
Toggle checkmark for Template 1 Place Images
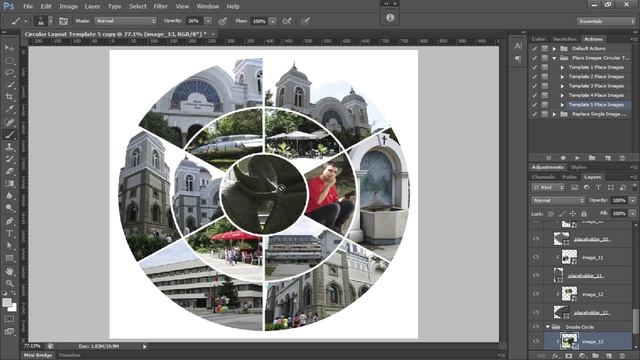534,67
